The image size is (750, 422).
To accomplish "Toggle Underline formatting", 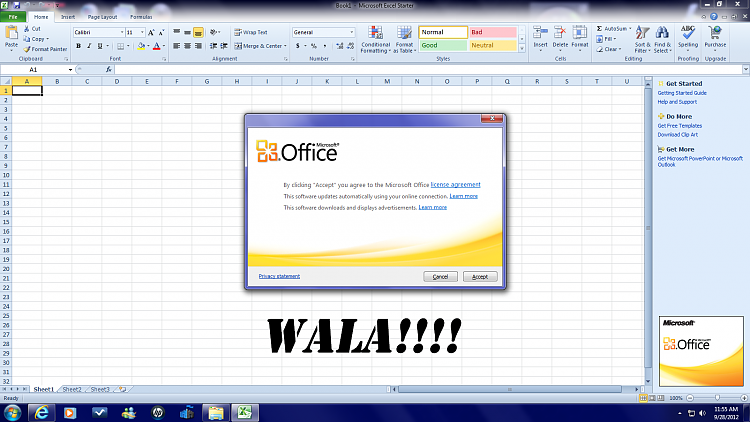I will pos(99,46).
